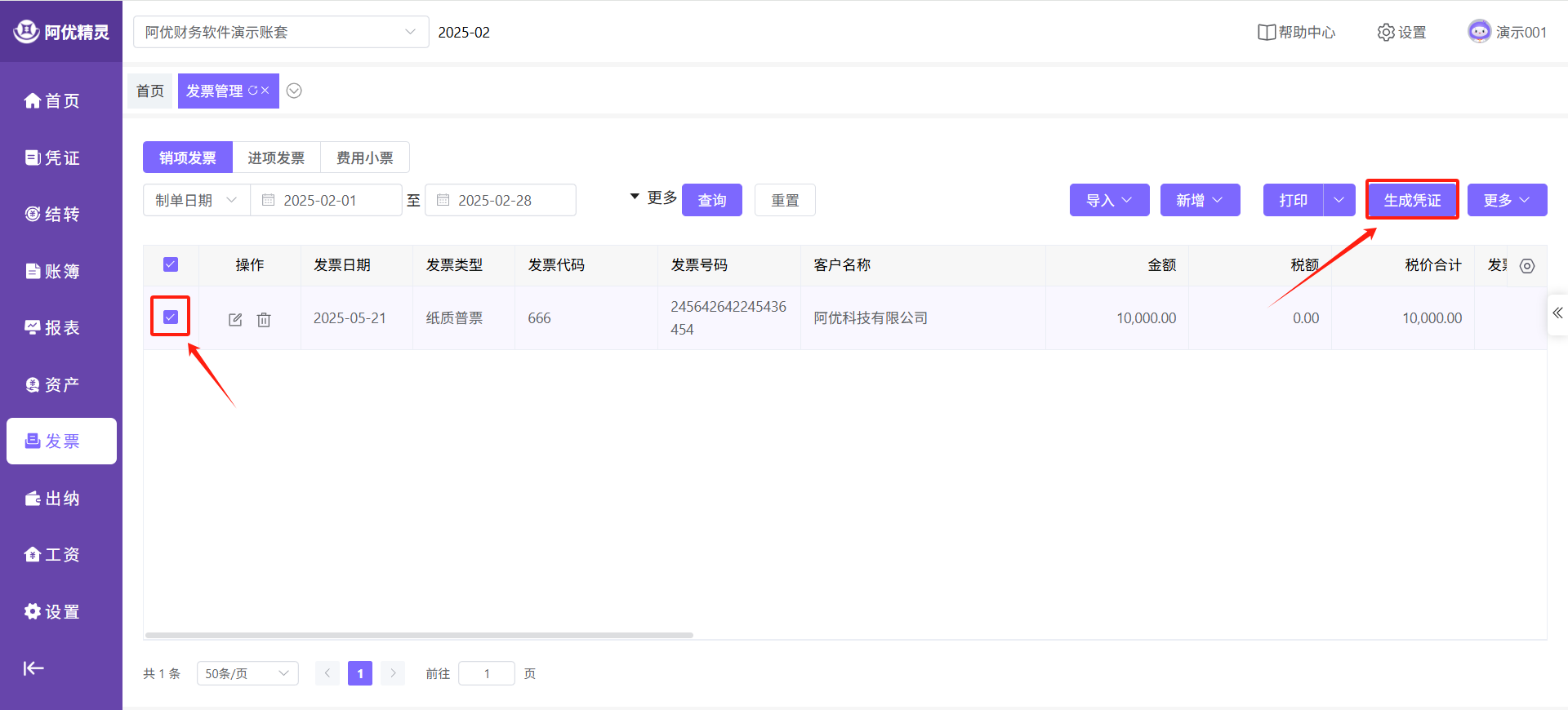Expand right side panel with double chevron
1568x710 pixels.
click(x=1557, y=313)
